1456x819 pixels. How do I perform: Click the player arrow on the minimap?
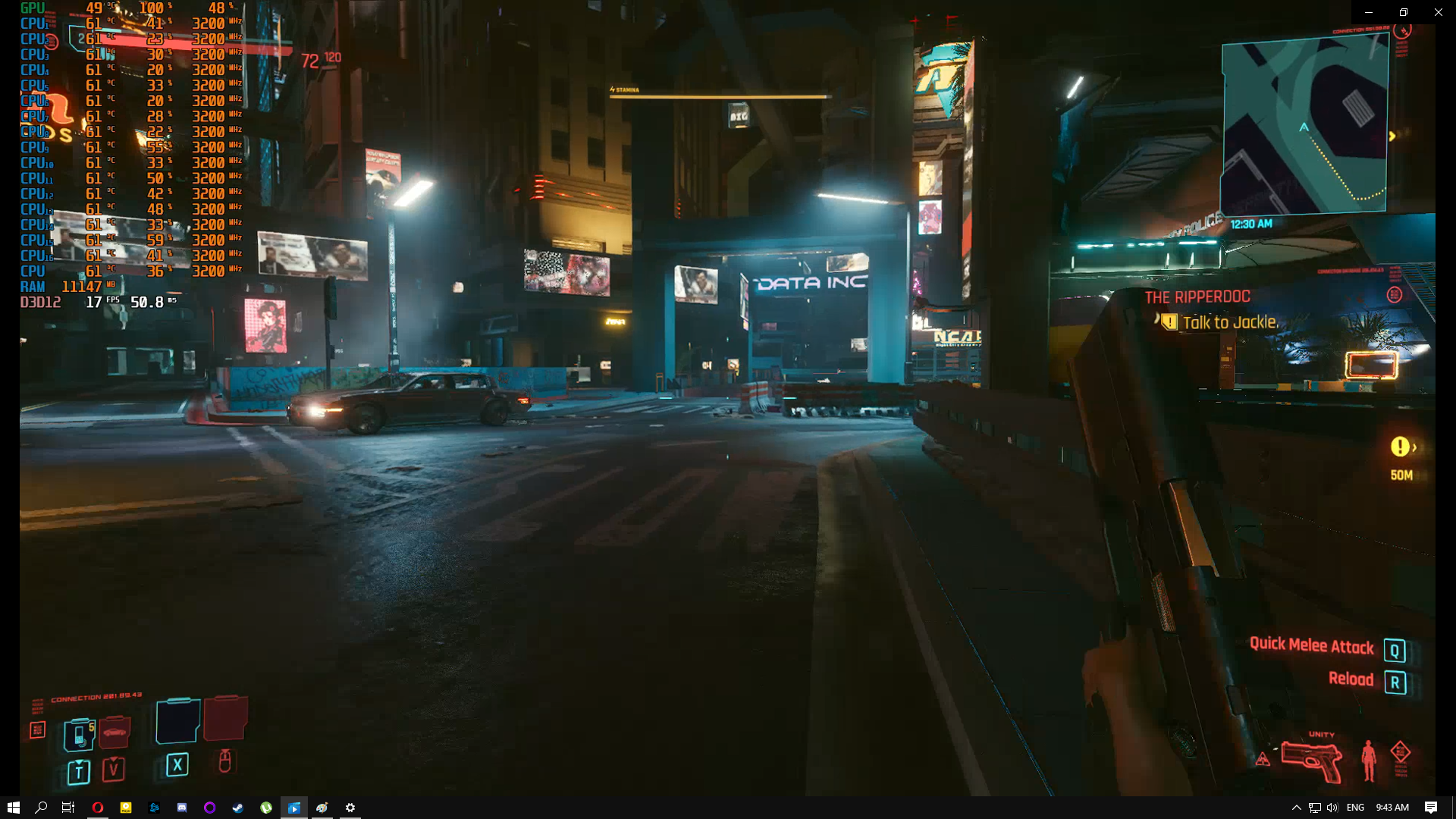coord(1304,127)
